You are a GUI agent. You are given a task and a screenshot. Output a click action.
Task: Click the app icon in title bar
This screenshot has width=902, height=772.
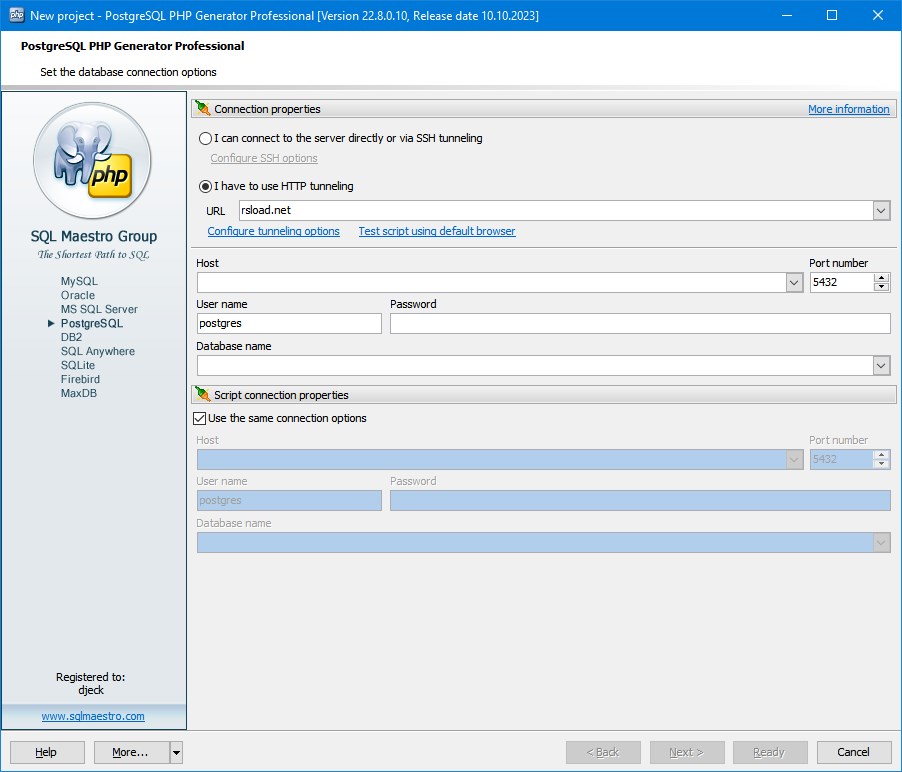pos(16,15)
